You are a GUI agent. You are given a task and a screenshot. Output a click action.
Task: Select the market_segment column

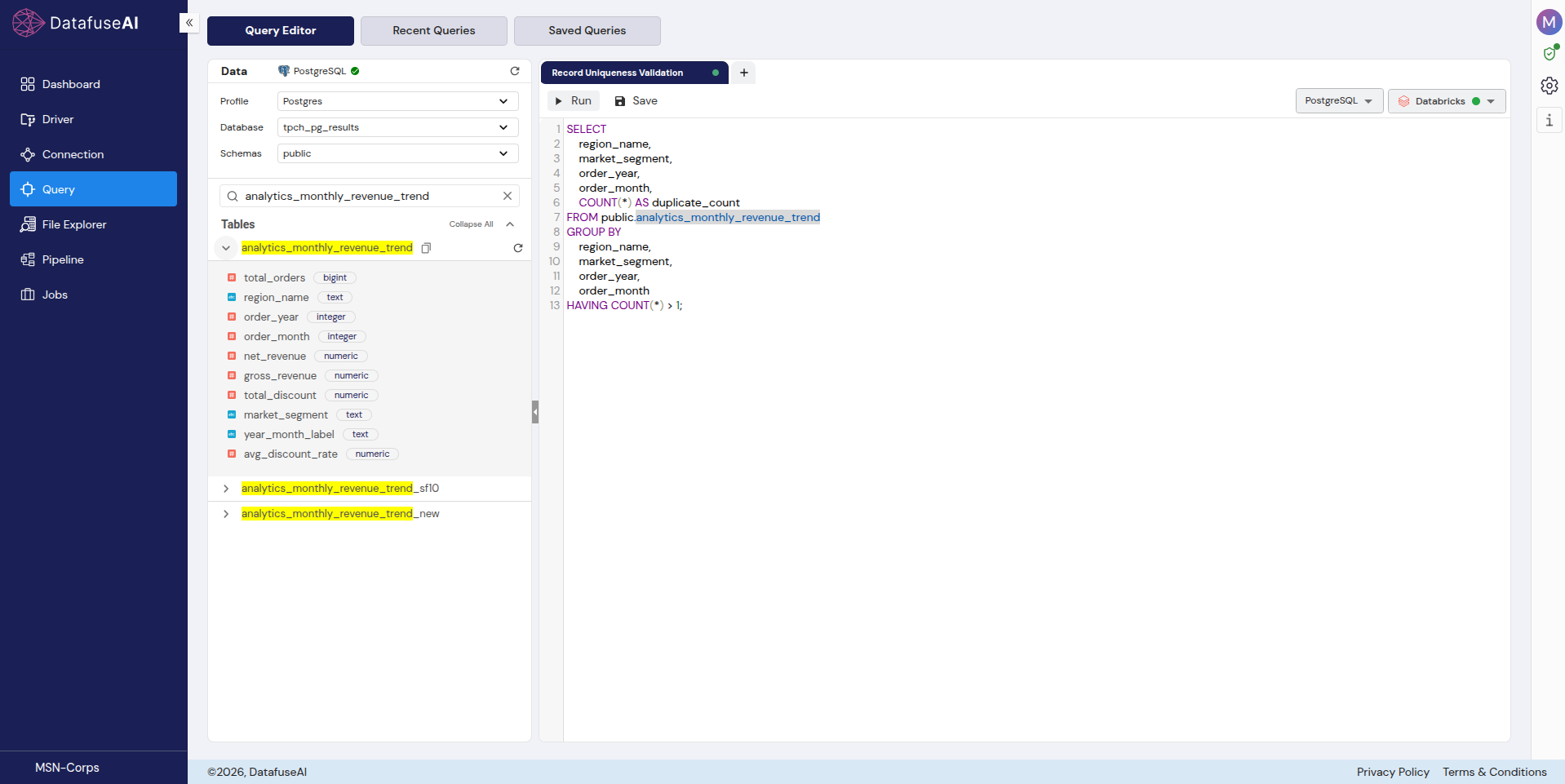pos(286,415)
